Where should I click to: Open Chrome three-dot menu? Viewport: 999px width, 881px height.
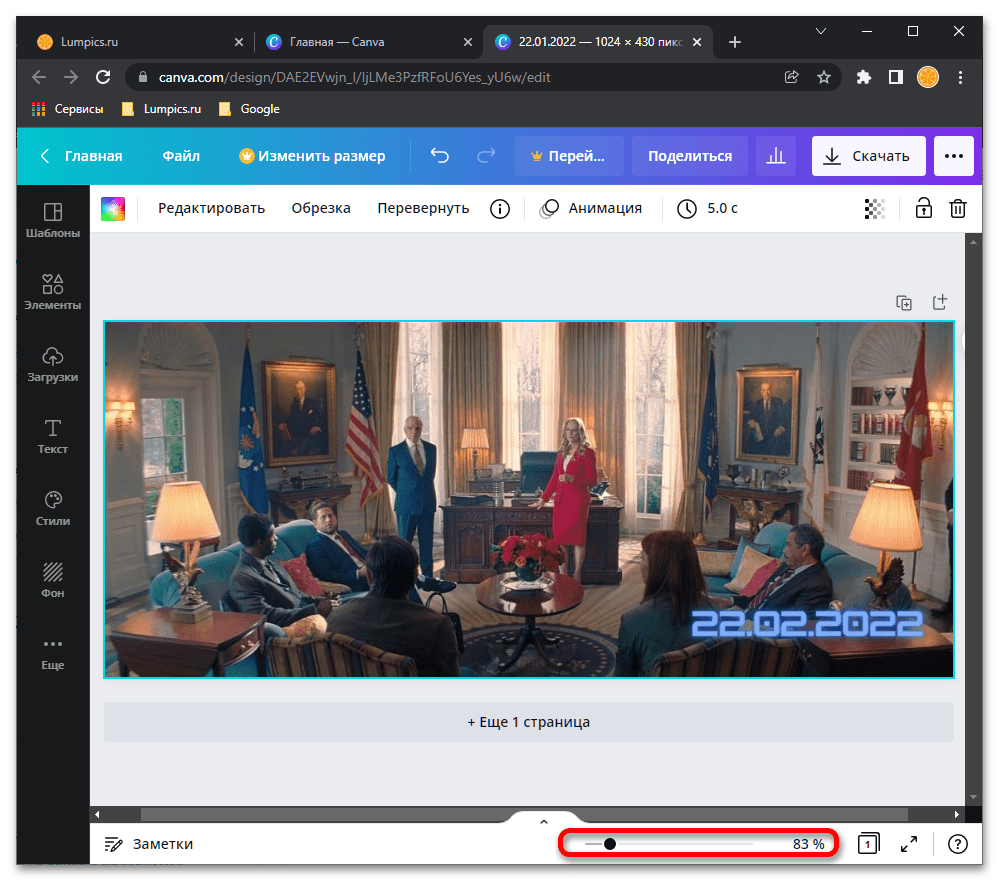(960, 77)
